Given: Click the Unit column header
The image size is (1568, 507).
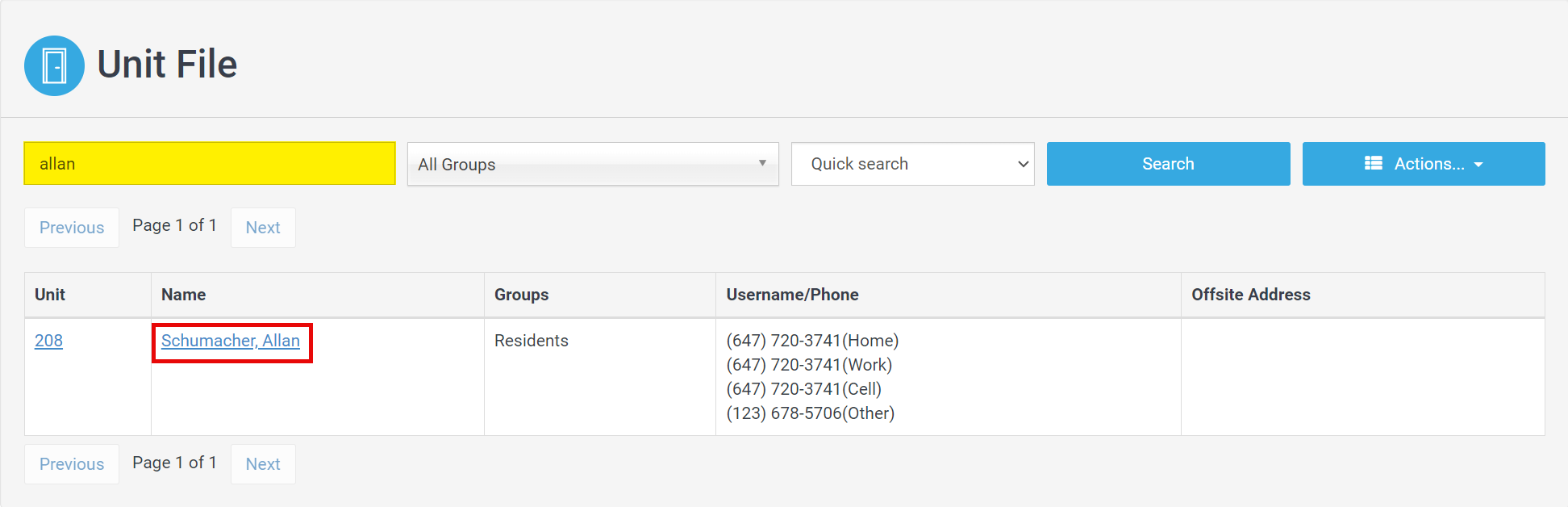Looking at the screenshot, I should (x=50, y=295).
